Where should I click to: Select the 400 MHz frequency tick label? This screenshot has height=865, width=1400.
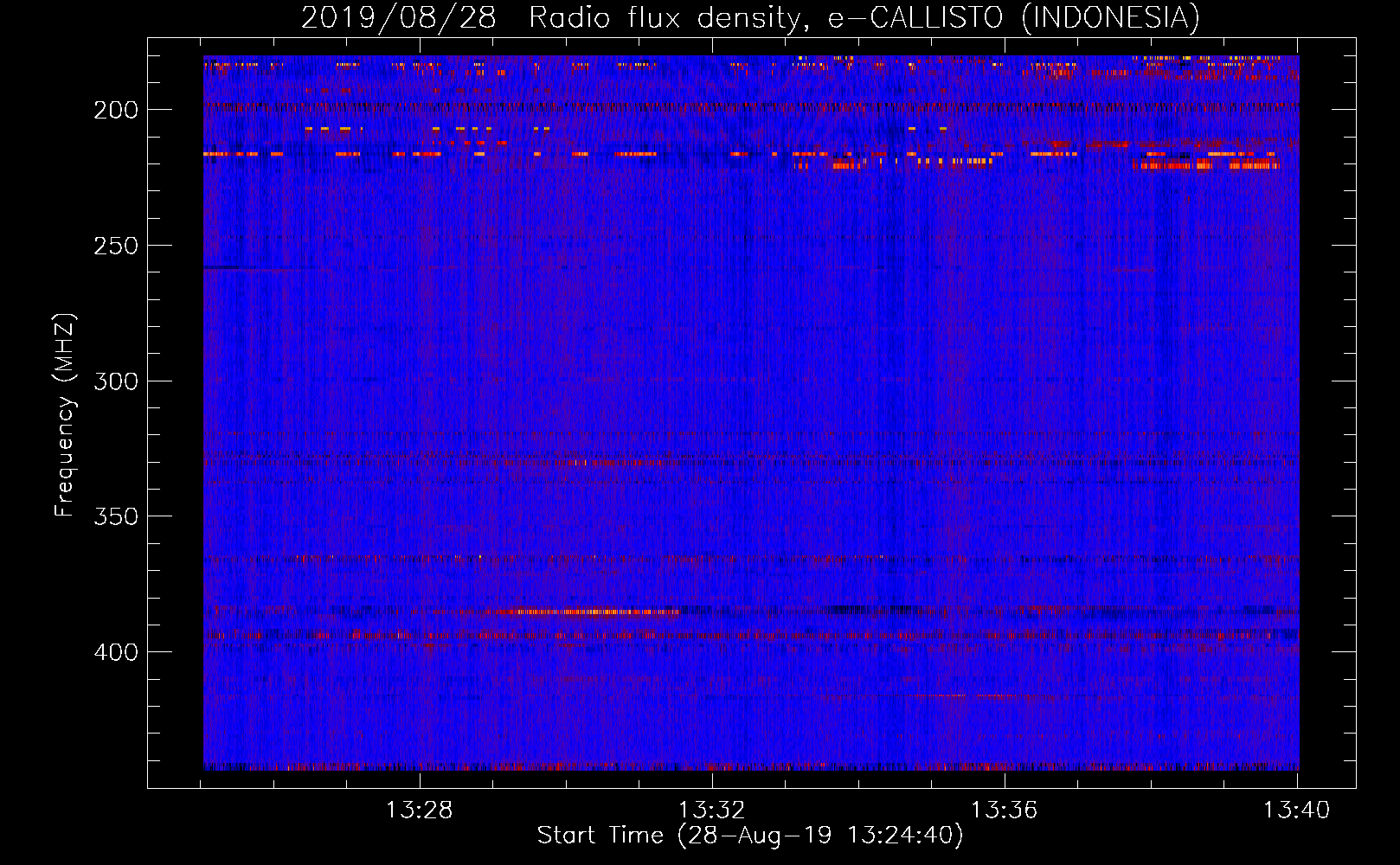[x=116, y=652]
